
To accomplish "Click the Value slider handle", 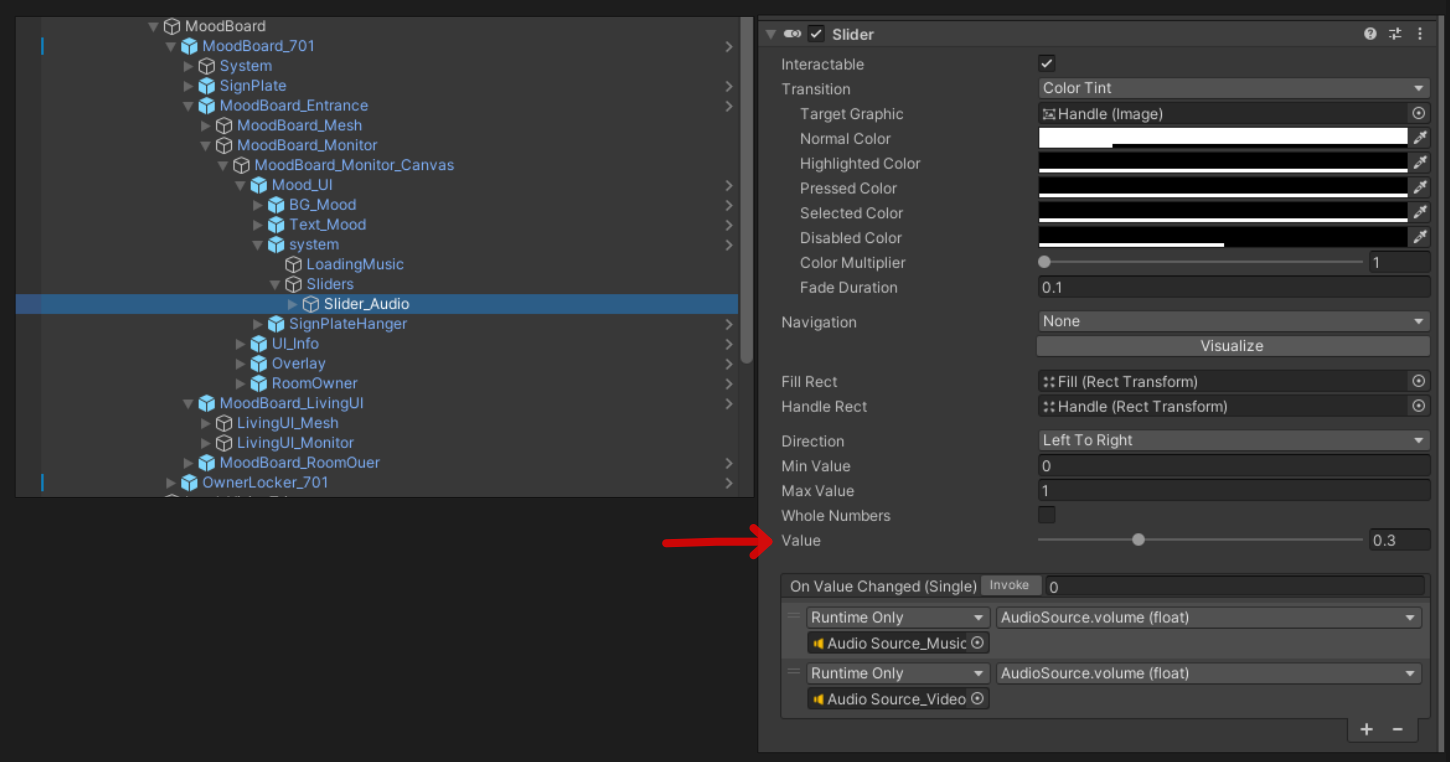I will (1138, 540).
